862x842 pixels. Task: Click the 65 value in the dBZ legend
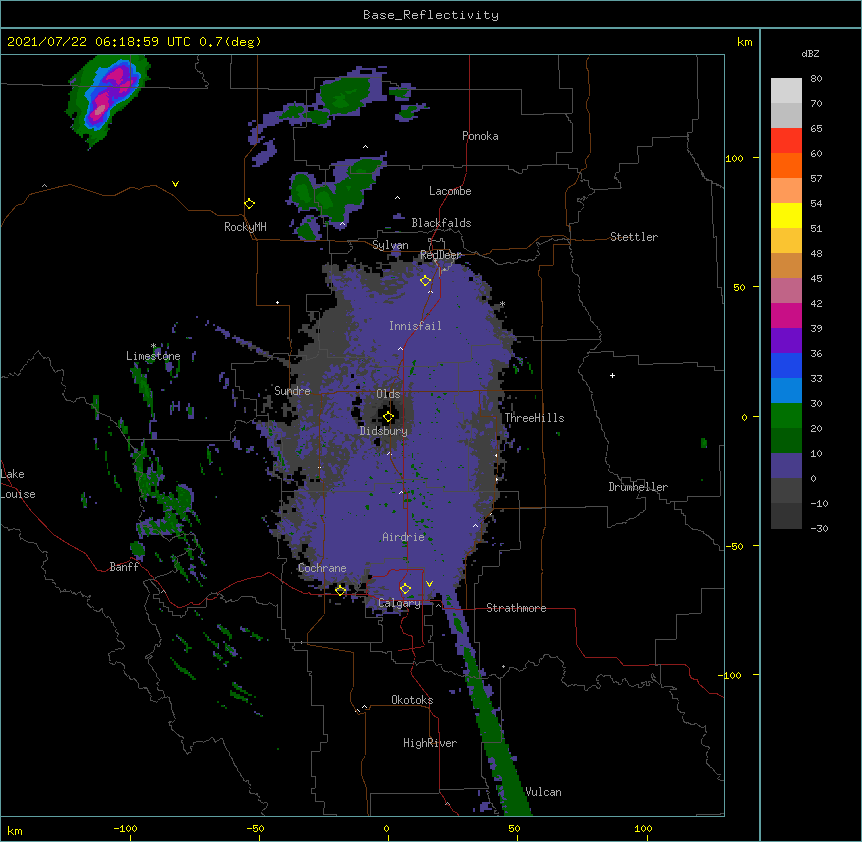coord(816,129)
